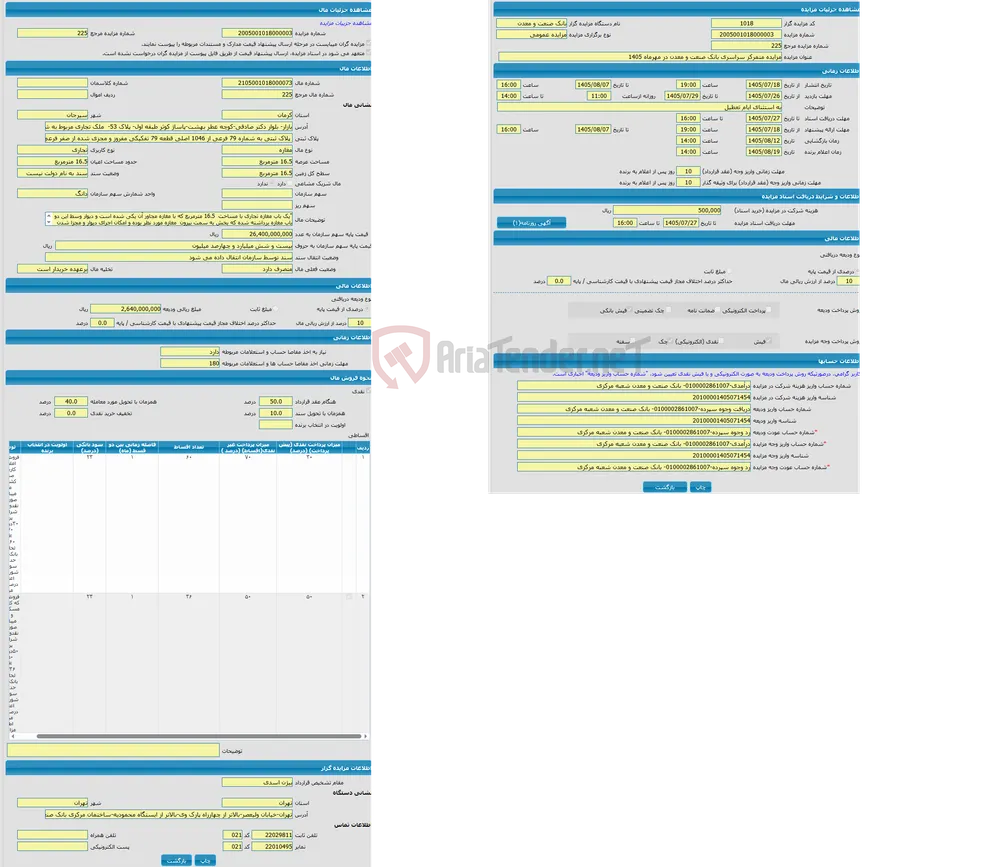Click the تعداد اقساط column header
1000x867 pixels.
click(189, 447)
